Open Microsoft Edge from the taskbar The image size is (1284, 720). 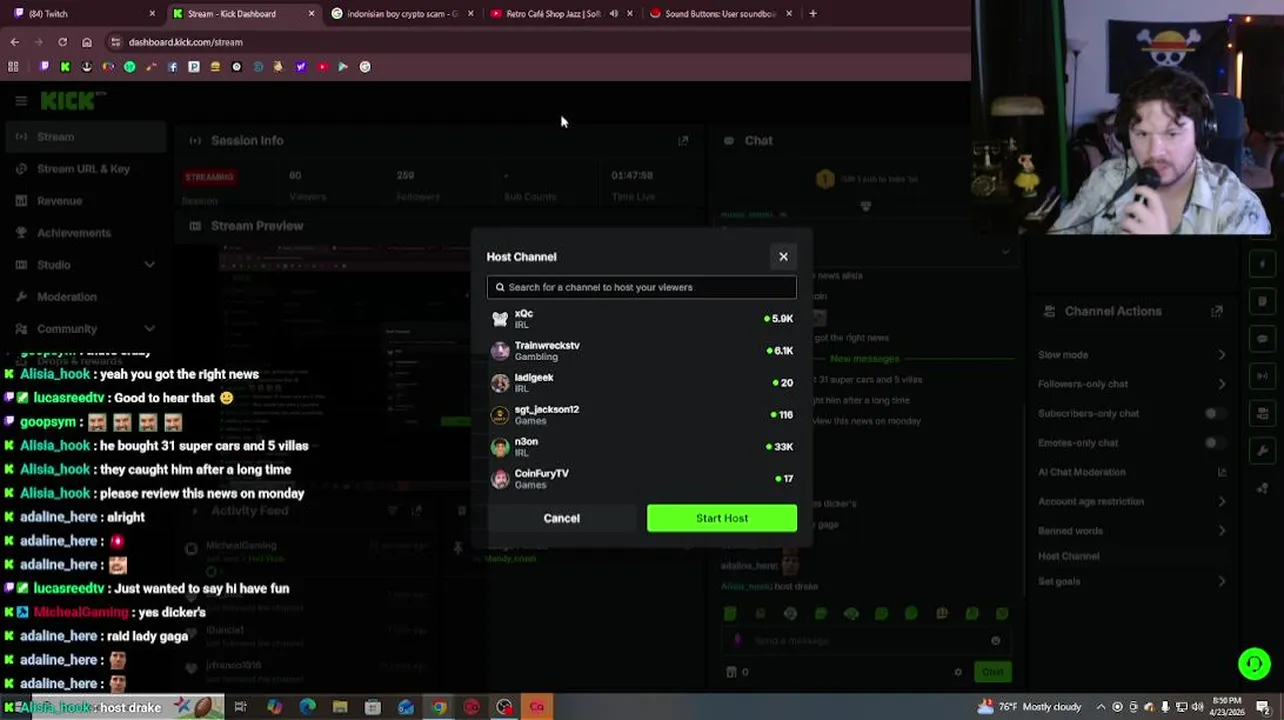(307, 707)
